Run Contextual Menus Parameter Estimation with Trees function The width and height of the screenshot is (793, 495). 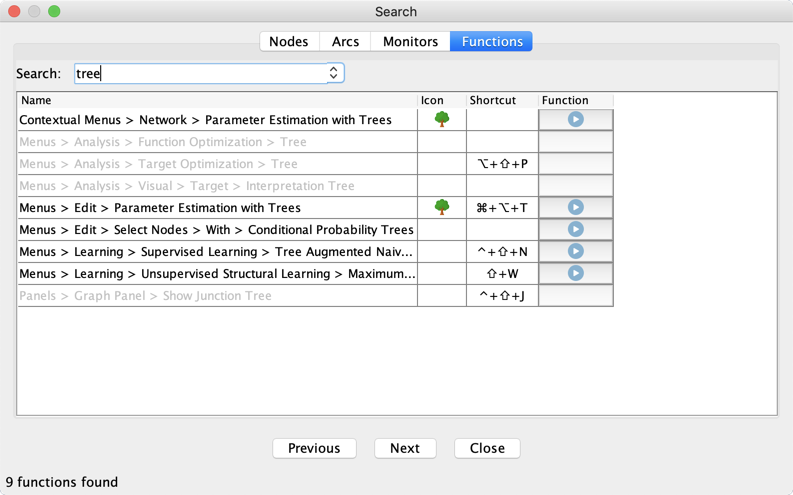coord(576,120)
